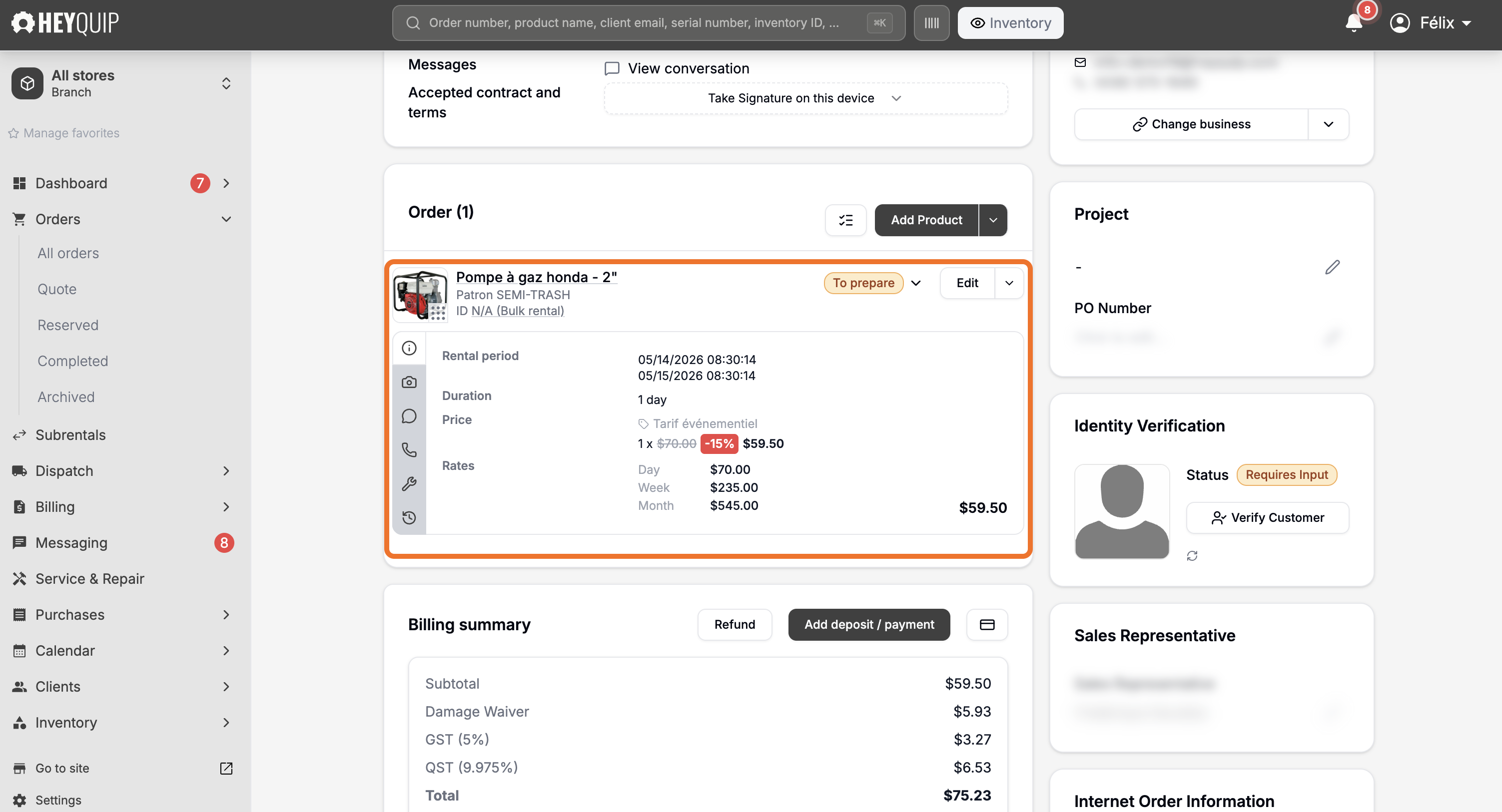The height and width of the screenshot is (812, 1502).
Task: Expand the Calendar sidebar chevron
Action: (x=226, y=651)
